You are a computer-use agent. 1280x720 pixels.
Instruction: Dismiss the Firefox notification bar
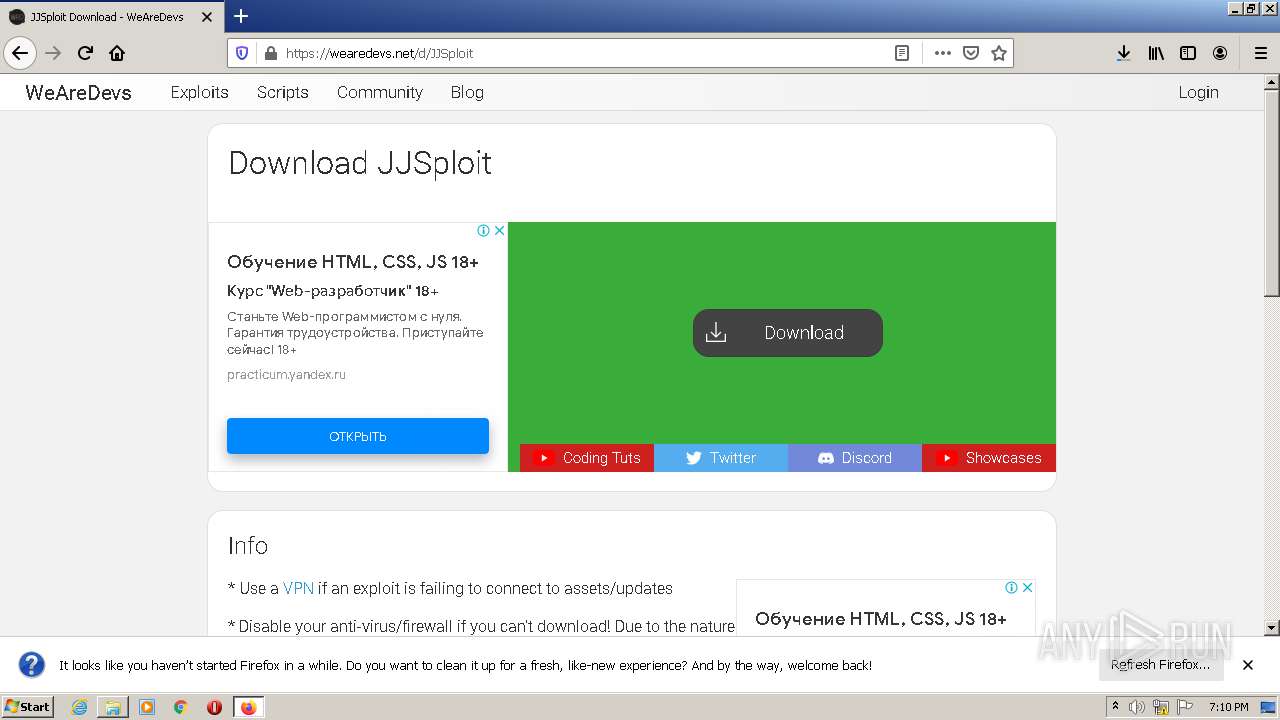pyautogui.click(x=1248, y=665)
